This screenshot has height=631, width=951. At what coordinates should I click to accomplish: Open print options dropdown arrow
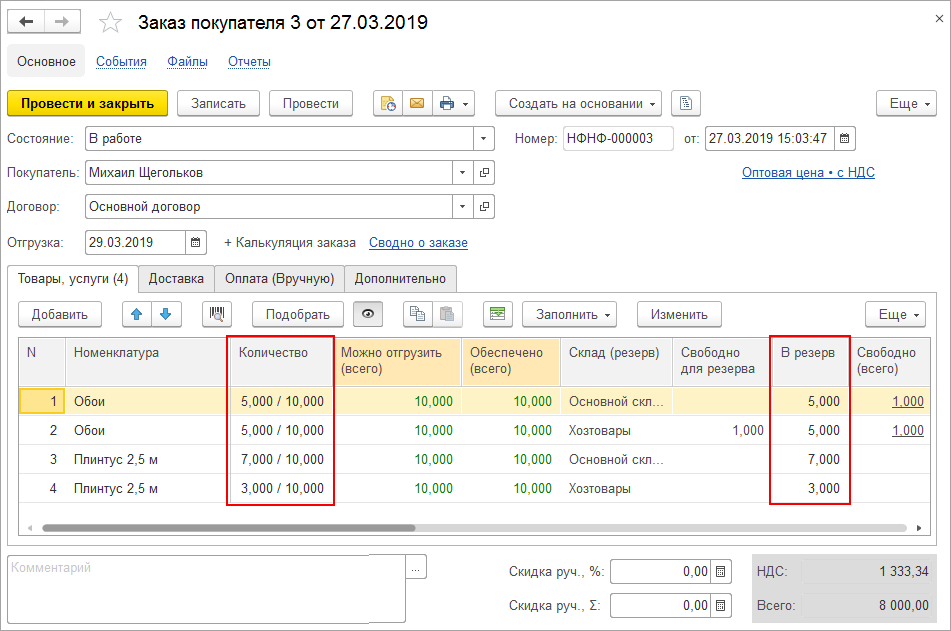pyautogui.click(x=466, y=104)
